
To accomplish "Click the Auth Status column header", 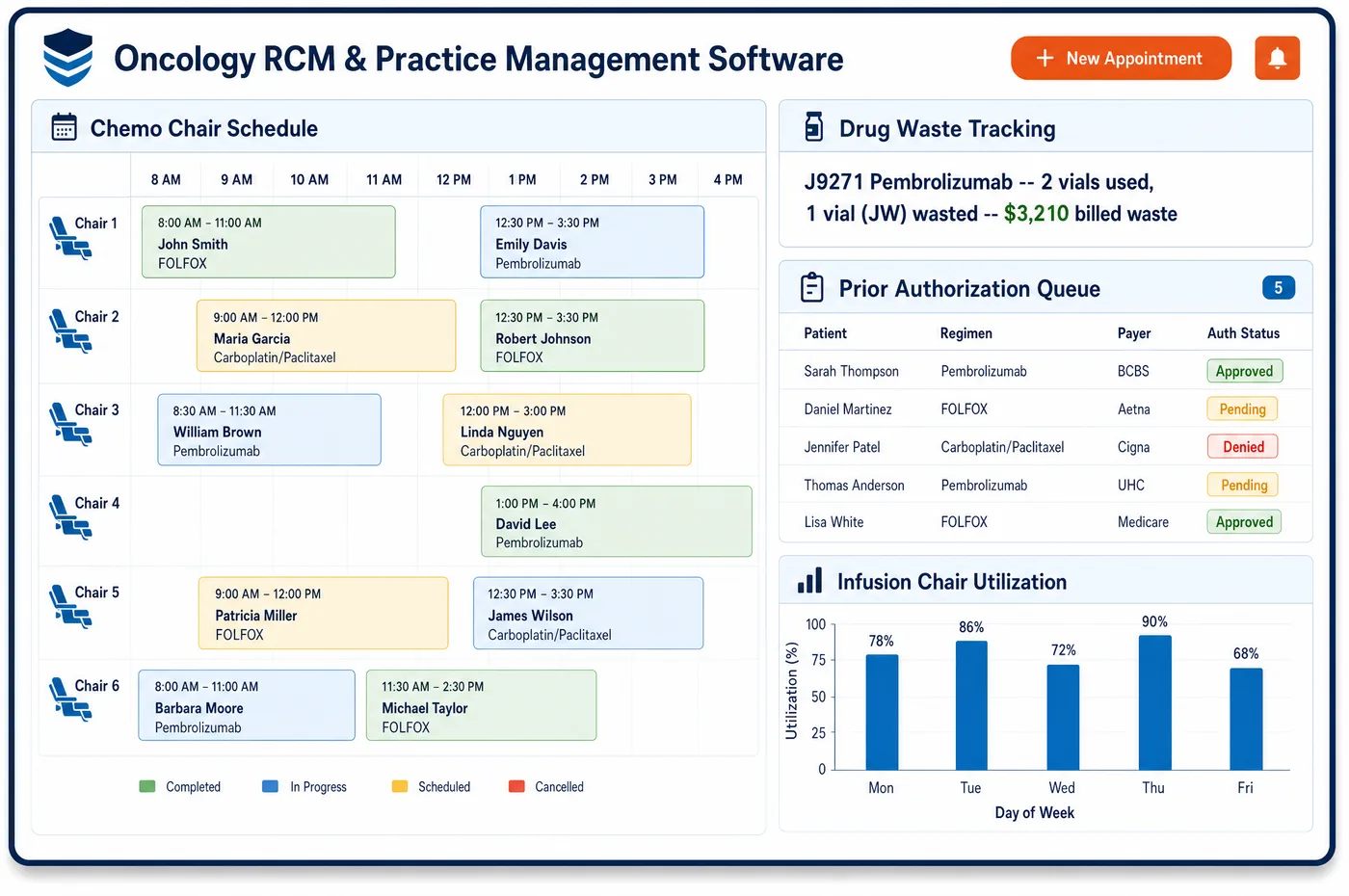I will click(1243, 333).
